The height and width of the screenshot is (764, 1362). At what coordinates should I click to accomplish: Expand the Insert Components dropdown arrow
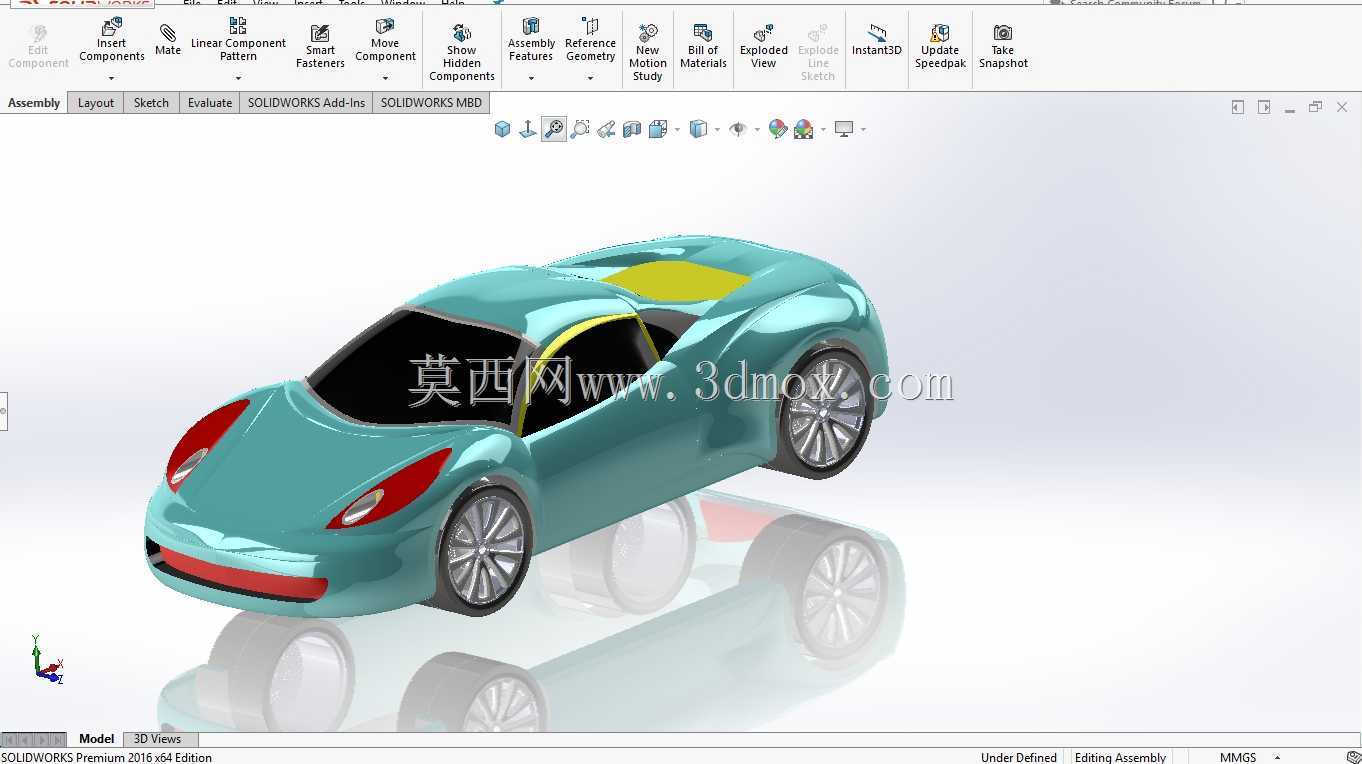coord(112,78)
